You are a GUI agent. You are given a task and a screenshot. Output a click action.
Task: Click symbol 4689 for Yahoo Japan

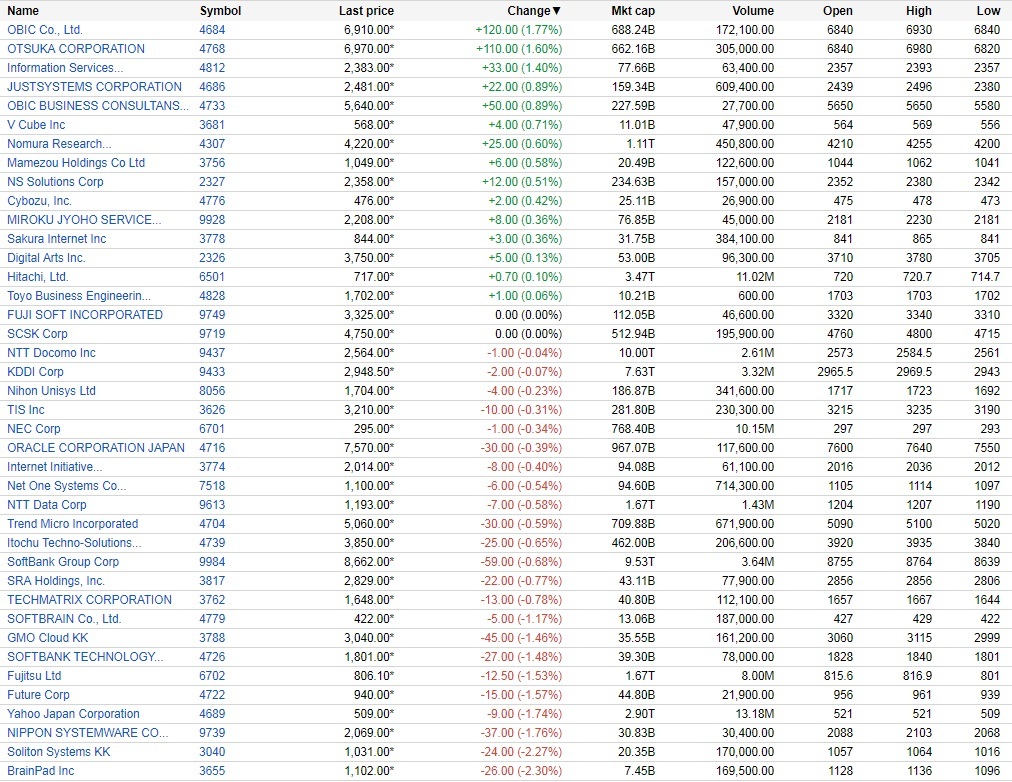pos(212,714)
